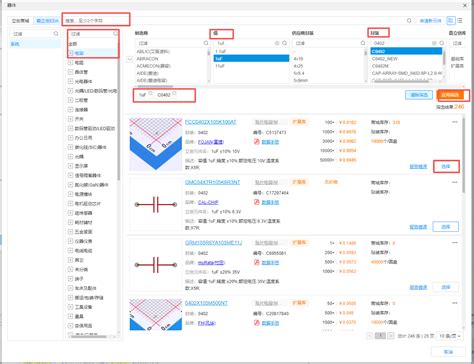Go to previous results page arrow
474x364 pixels.
[370, 336]
